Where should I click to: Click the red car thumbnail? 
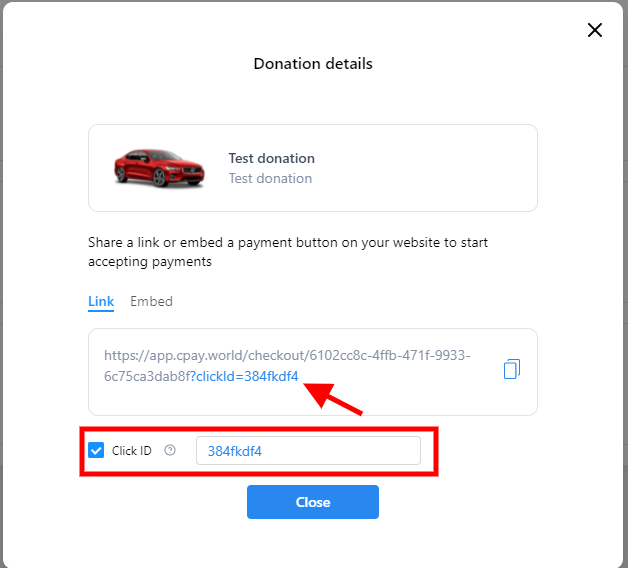click(x=159, y=167)
